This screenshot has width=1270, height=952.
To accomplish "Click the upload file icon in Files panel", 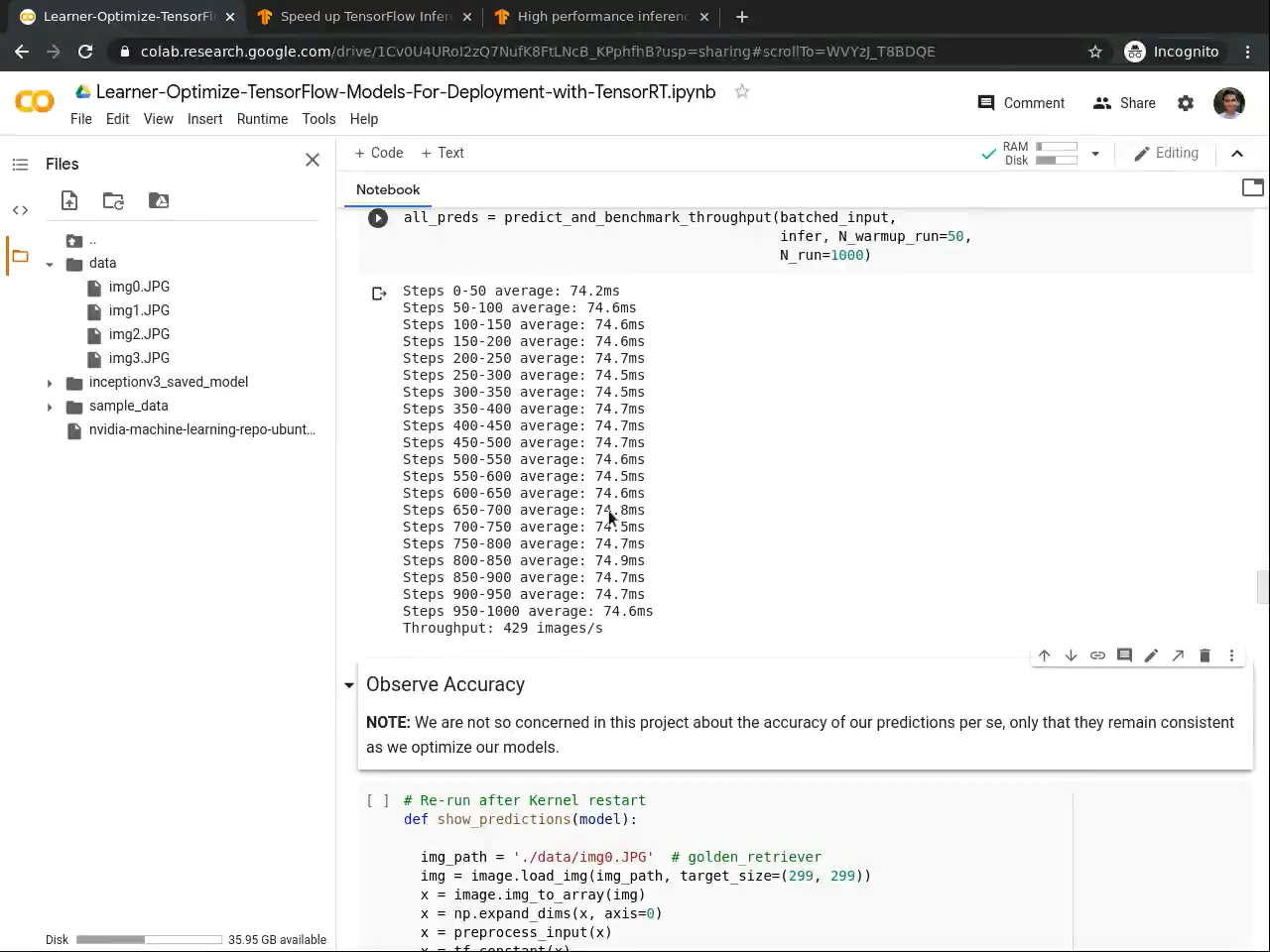I will point(69,201).
